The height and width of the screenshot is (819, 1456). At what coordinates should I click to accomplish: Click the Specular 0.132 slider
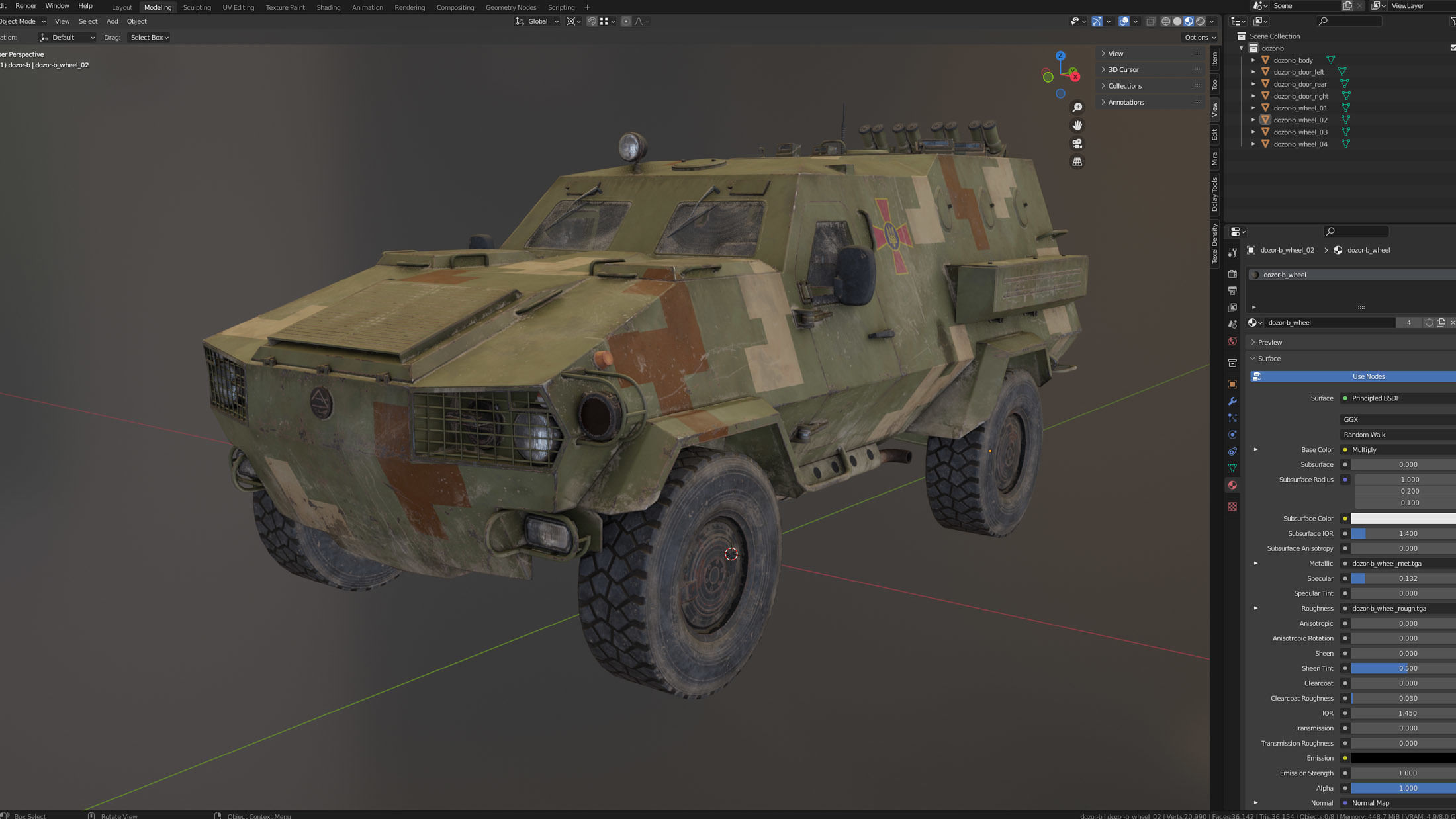point(1403,578)
